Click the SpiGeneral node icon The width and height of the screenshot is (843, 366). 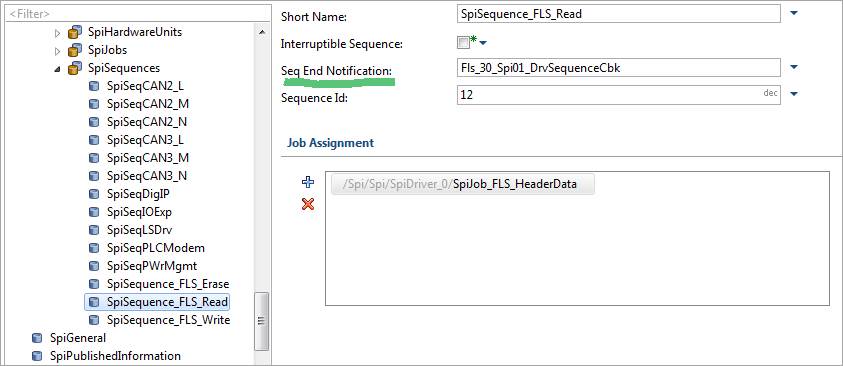tap(37, 338)
